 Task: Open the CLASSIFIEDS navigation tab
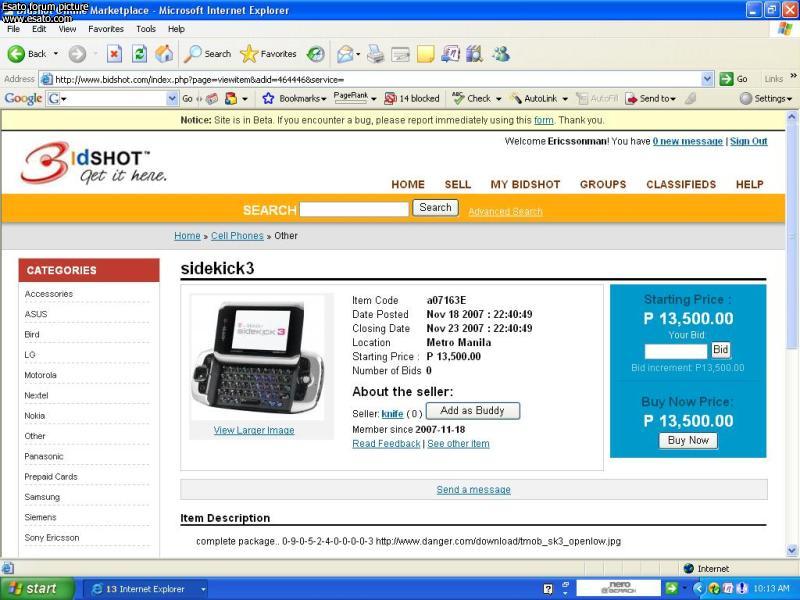point(681,184)
